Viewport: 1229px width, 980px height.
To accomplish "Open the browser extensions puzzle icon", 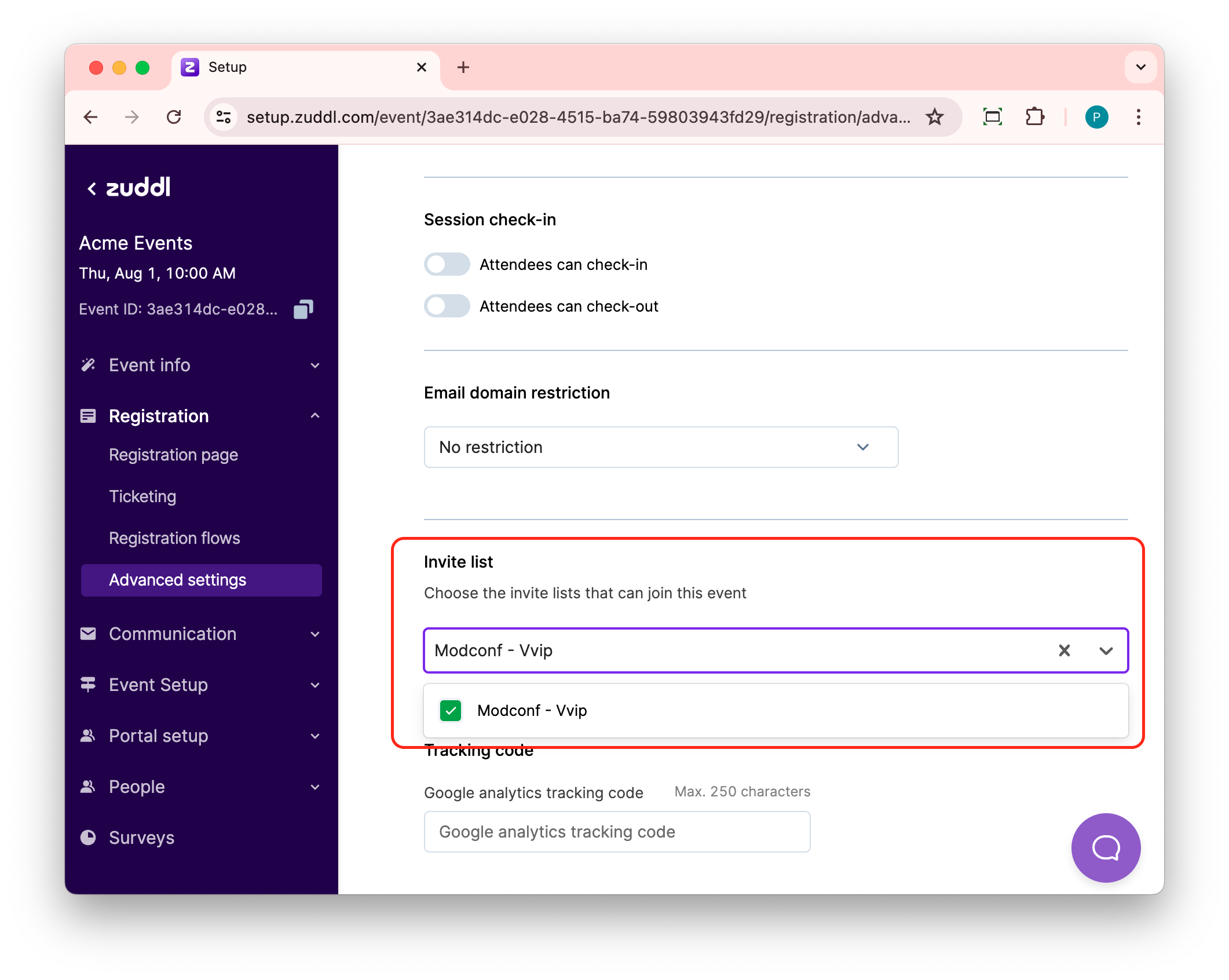I will point(1034,117).
